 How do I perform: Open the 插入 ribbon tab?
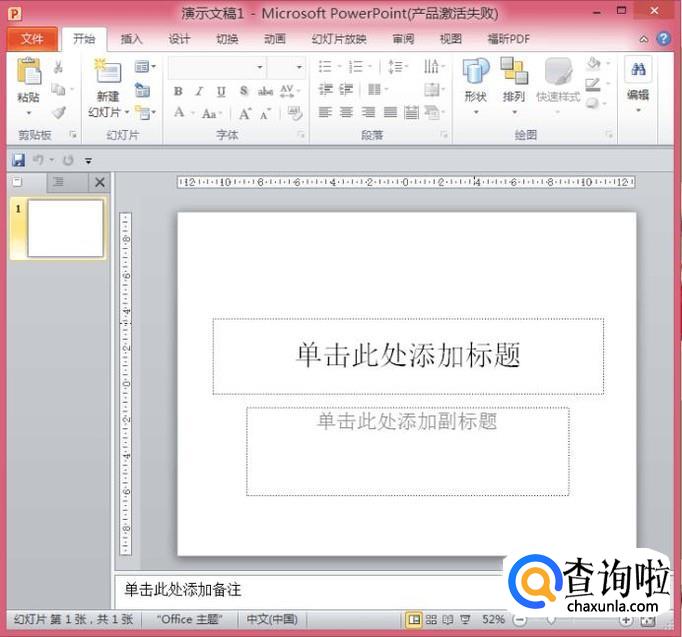[131, 39]
